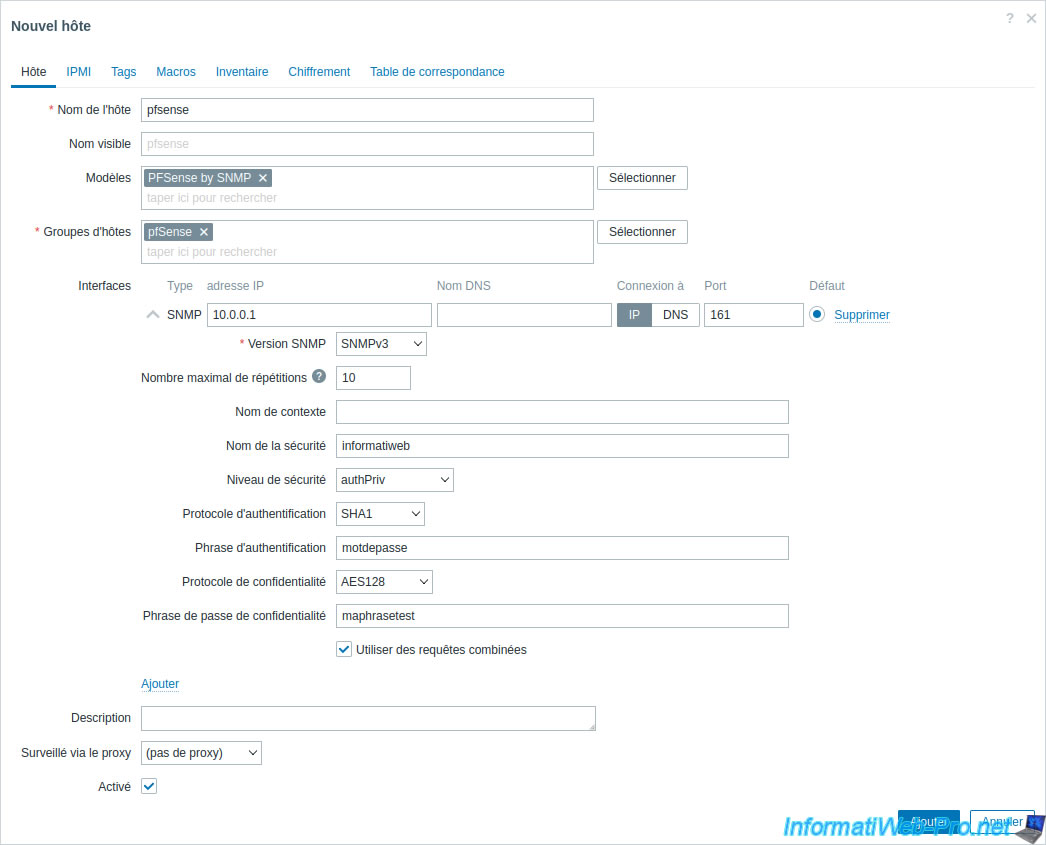The image size is (1046, 845).
Task: Open the Protocole de confidentialité dropdown
Action: coord(384,582)
